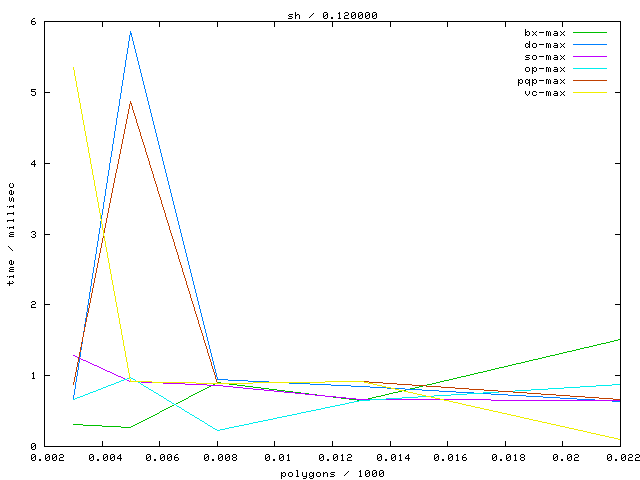Select the so-max legend label
This screenshot has height=480, width=640.
[x=545, y=56]
